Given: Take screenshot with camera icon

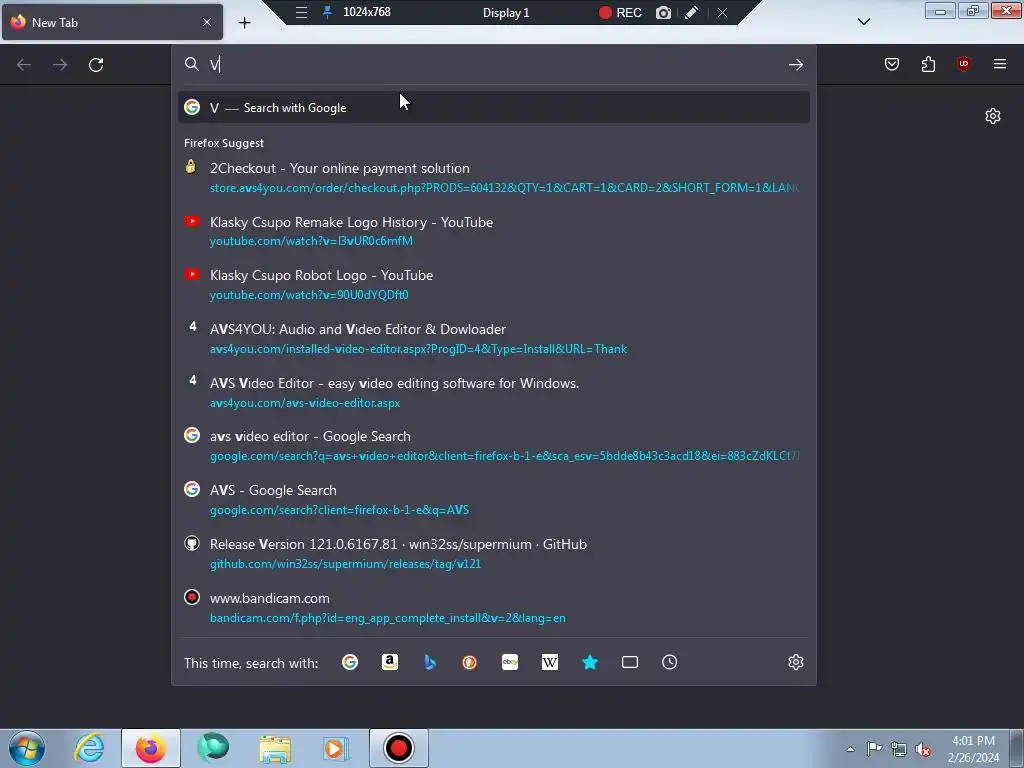Looking at the screenshot, I should tap(663, 12).
